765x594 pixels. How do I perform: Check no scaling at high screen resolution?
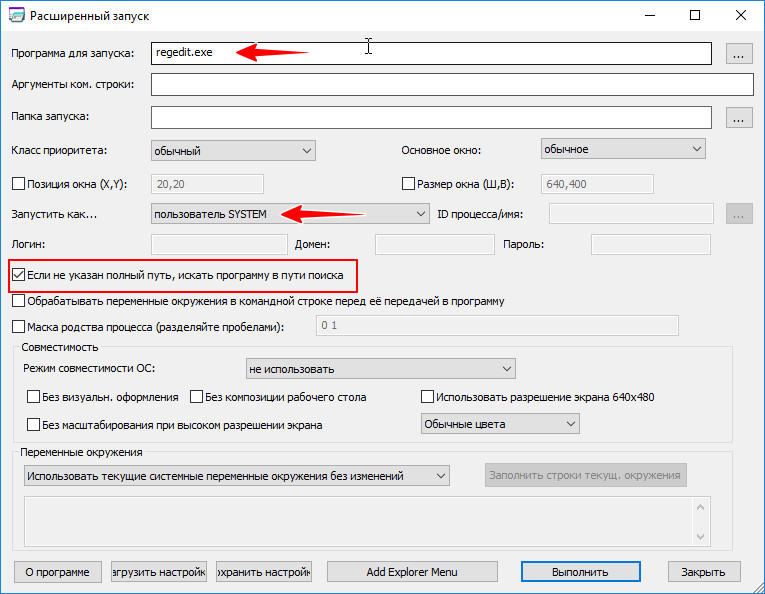click(x=33, y=425)
